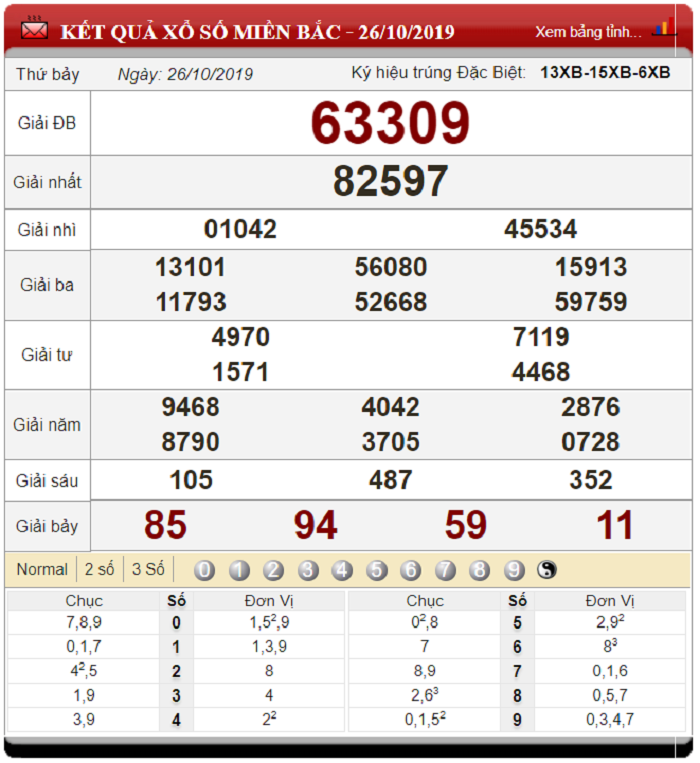This screenshot has height=763, width=700.
Task: Select fourth prize number 4468
Action: [x=541, y=372]
